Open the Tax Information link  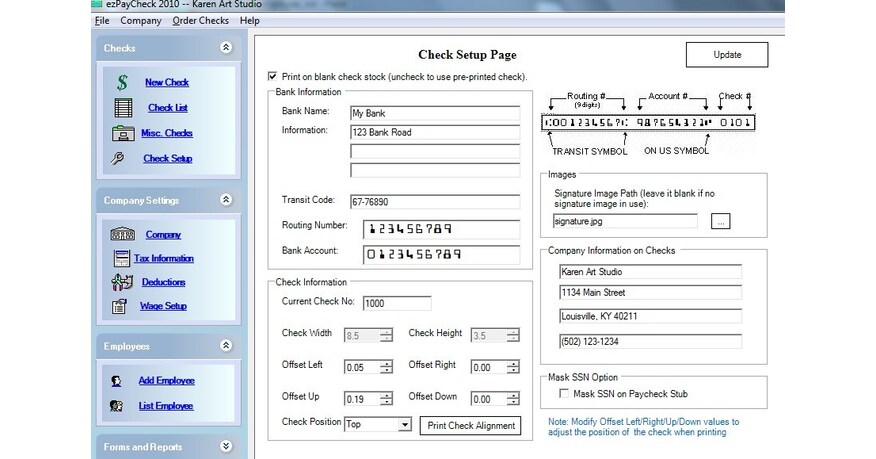[164, 259]
